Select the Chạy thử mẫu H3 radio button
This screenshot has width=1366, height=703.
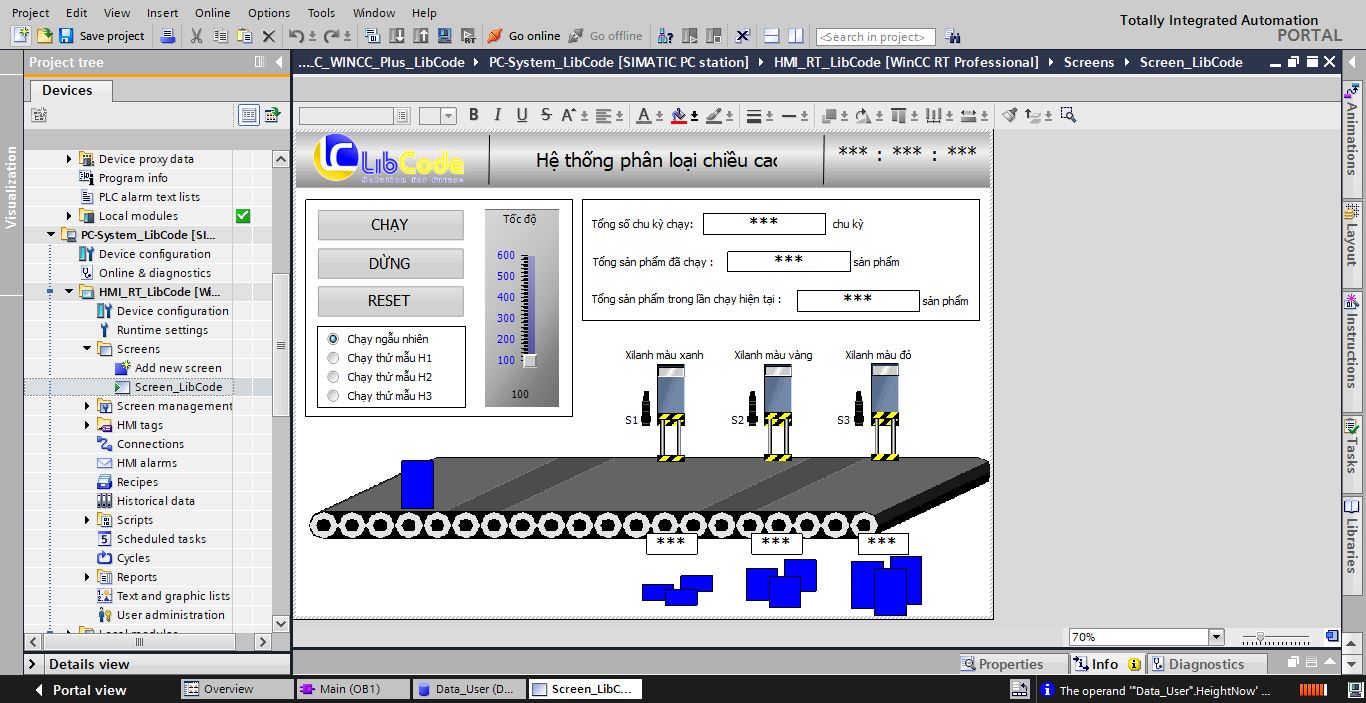coord(333,396)
